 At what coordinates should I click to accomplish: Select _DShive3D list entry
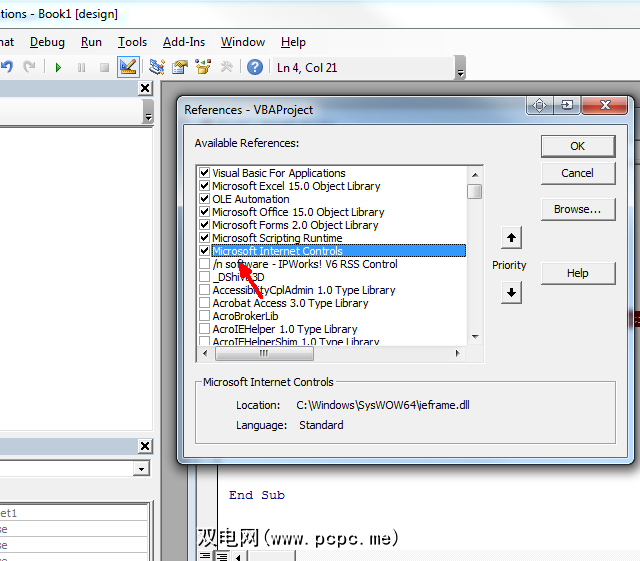(x=238, y=277)
